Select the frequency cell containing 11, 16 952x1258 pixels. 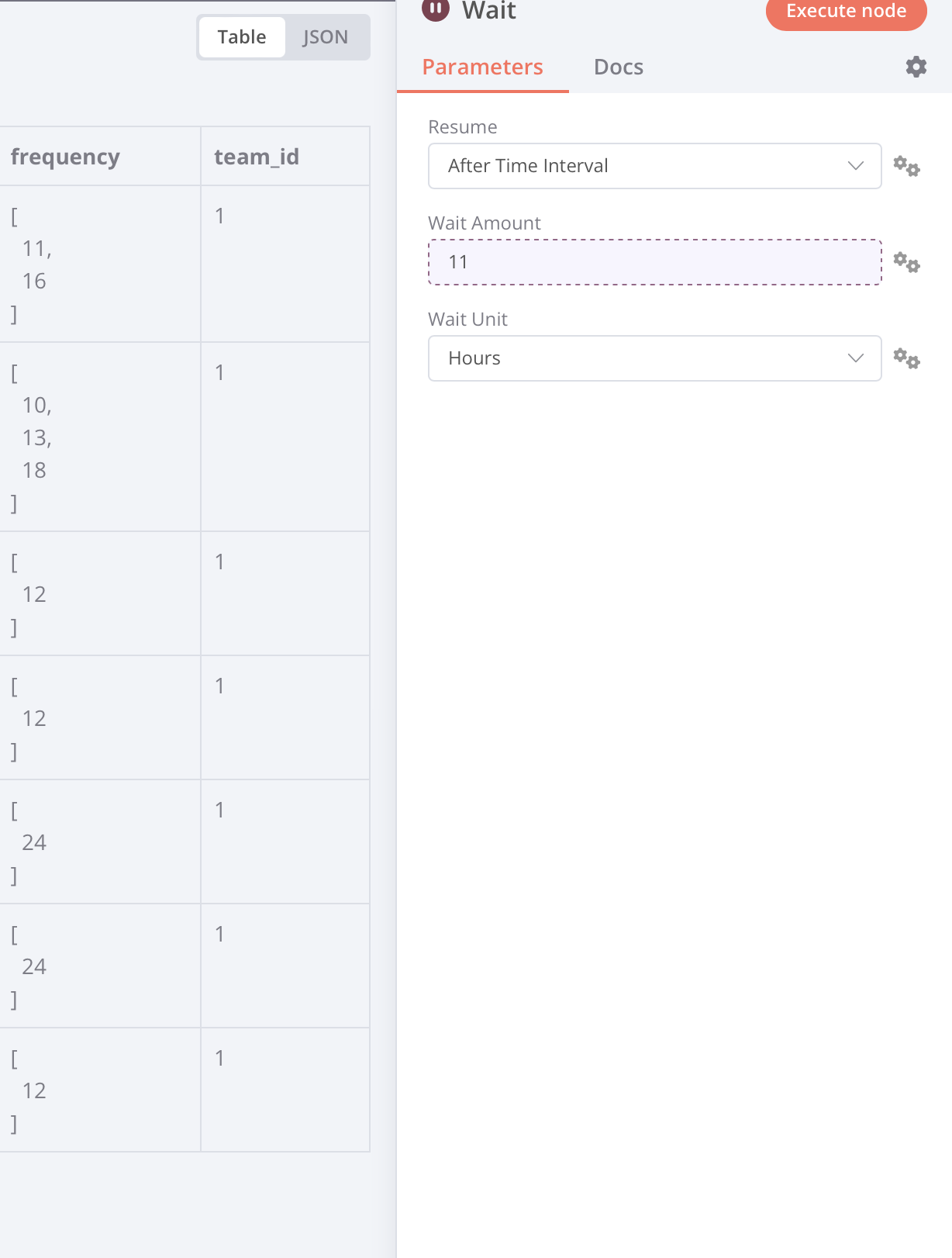point(99,264)
